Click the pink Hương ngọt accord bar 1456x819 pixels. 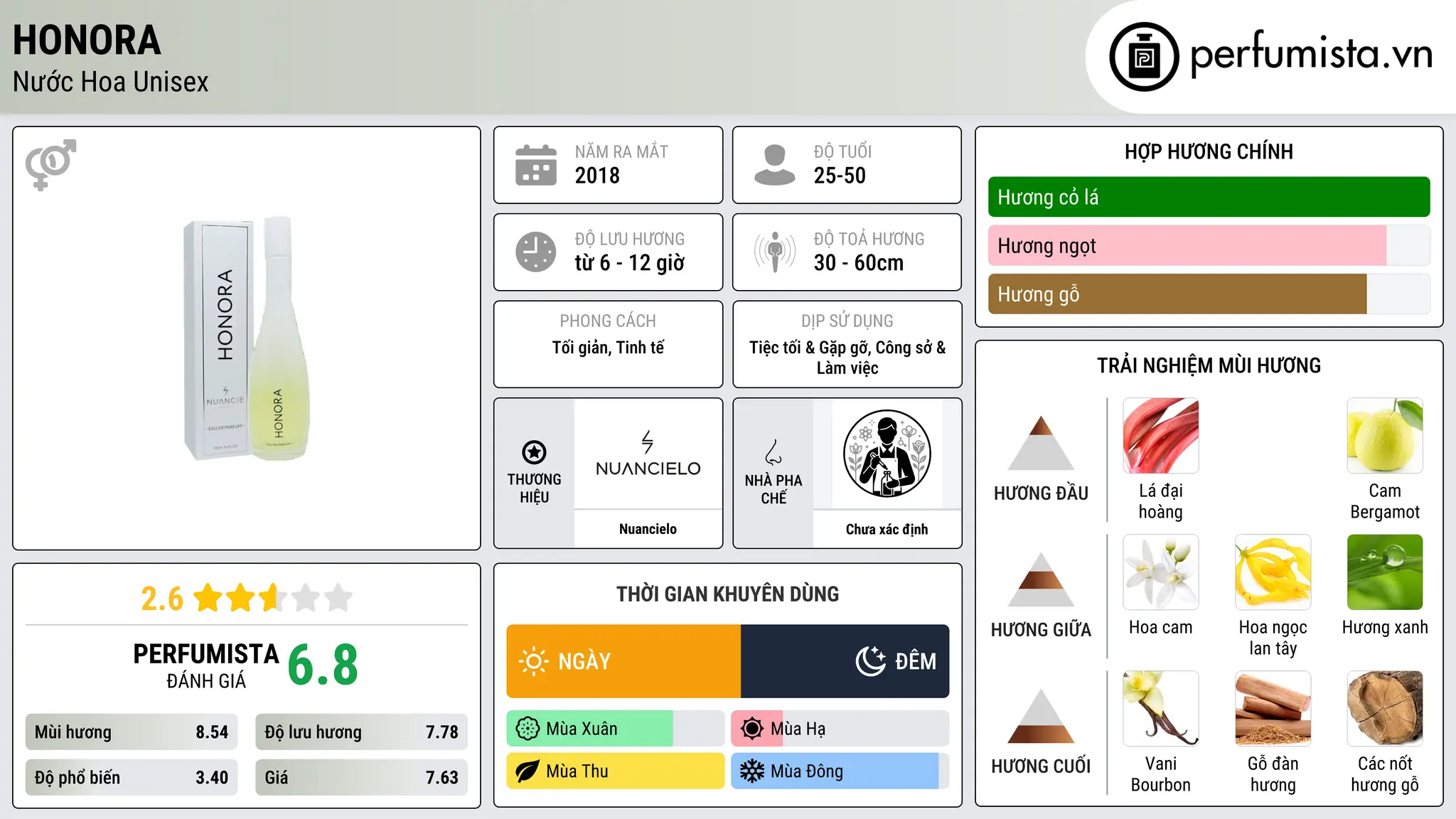1209,245
